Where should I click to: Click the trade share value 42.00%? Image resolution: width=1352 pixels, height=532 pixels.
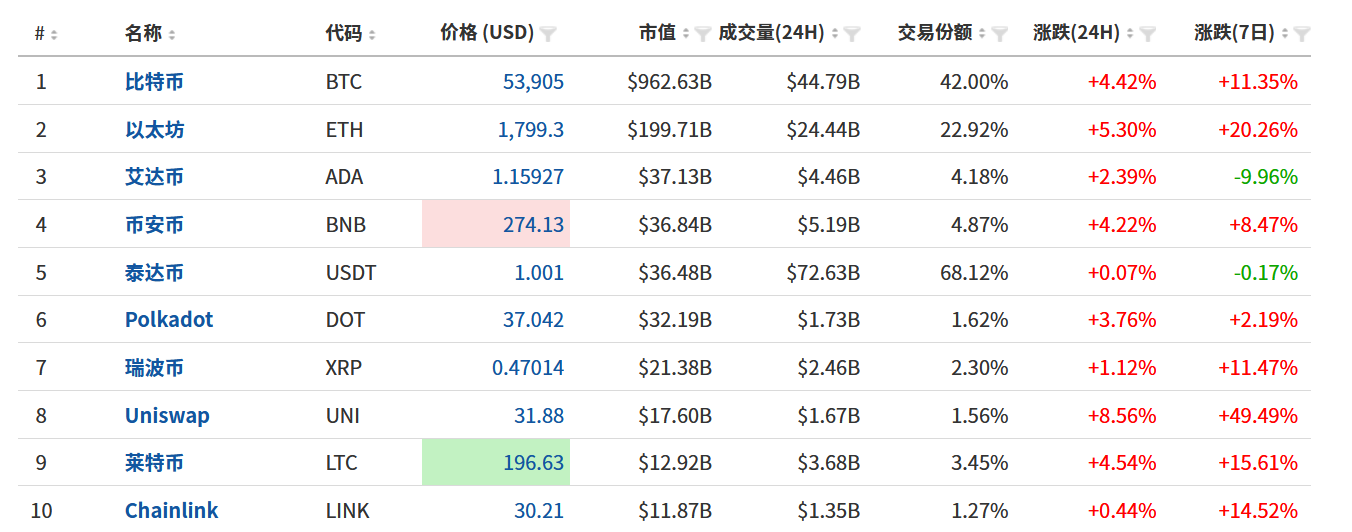pyautogui.click(x=974, y=82)
